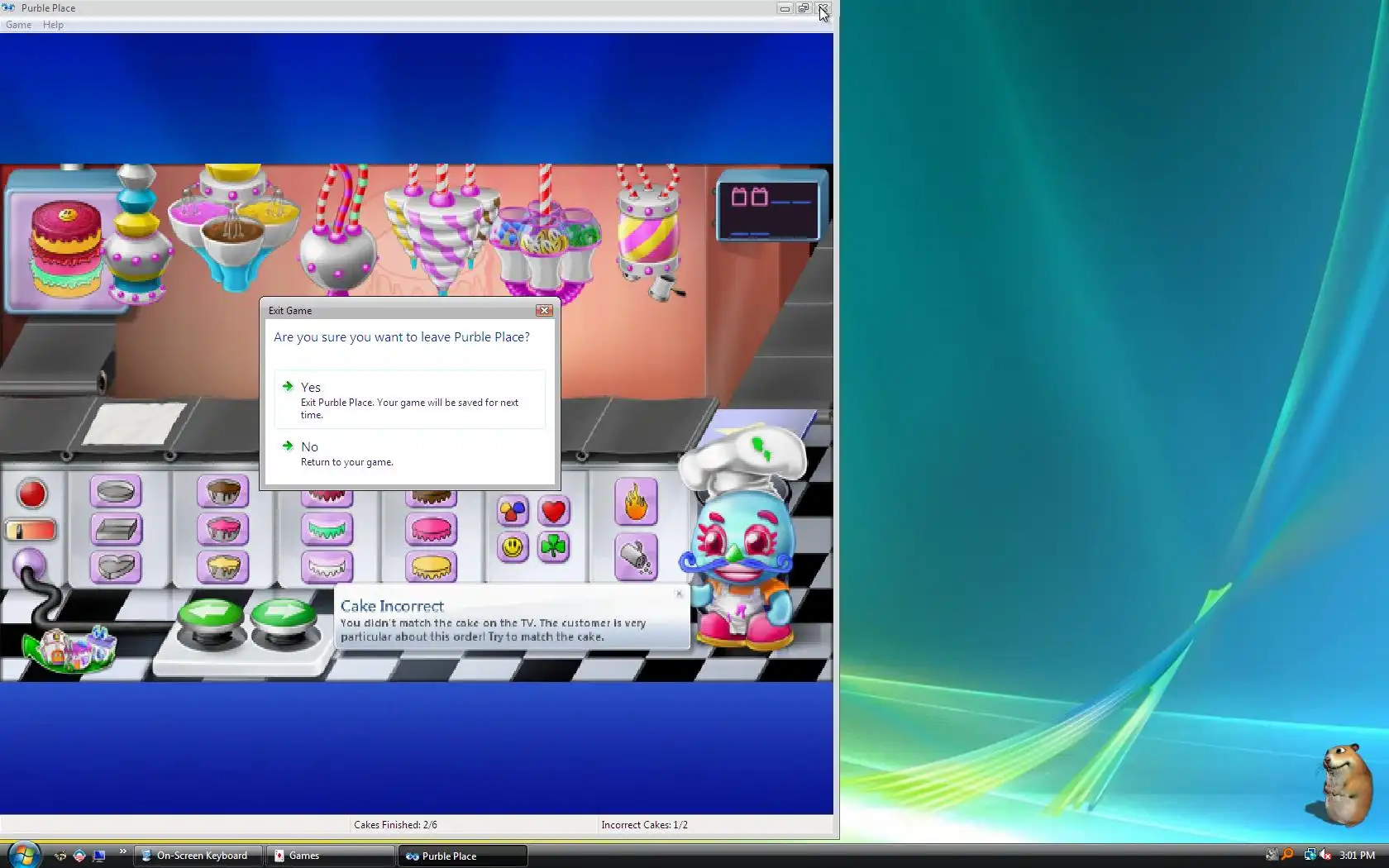This screenshot has height=868, width=1389.
Task: Click the orange magnifier tray icon
Action: click(x=1287, y=856)
